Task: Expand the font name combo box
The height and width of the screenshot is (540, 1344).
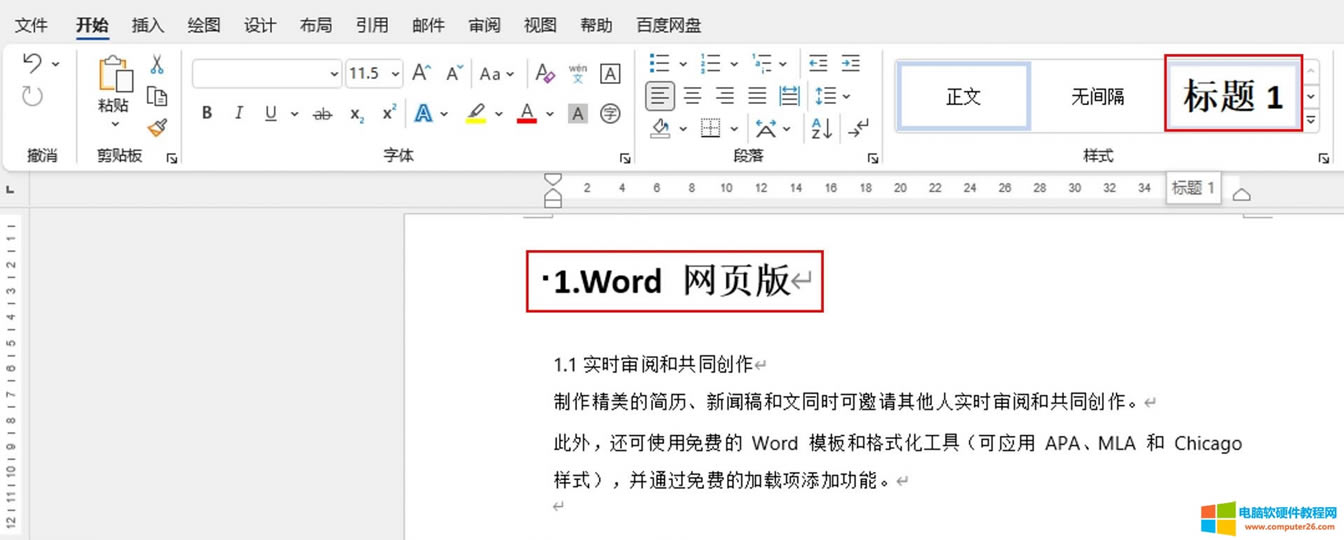Action: pos(334,74)
